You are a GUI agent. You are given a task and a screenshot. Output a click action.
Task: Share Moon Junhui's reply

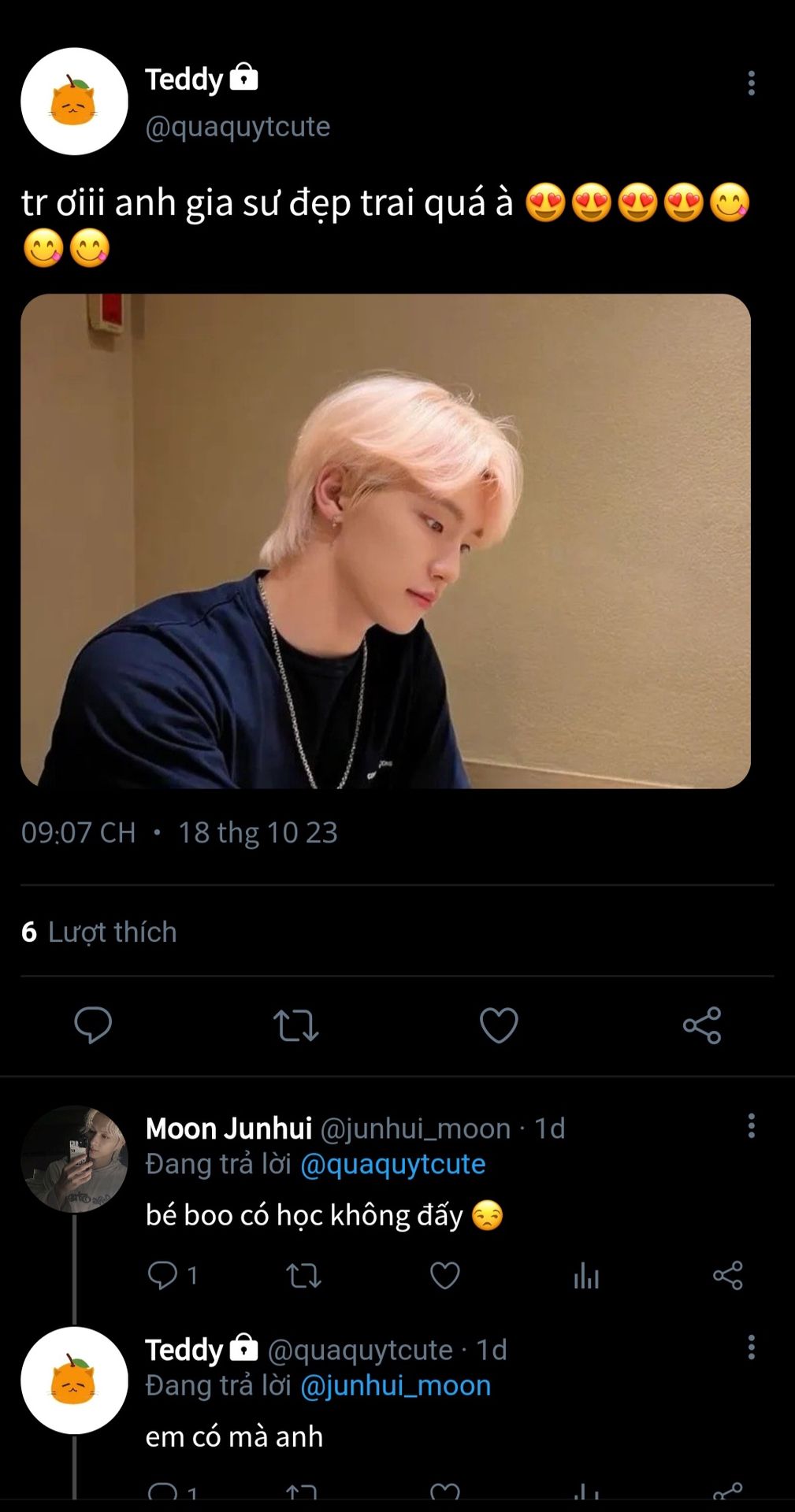point(727,1275)
